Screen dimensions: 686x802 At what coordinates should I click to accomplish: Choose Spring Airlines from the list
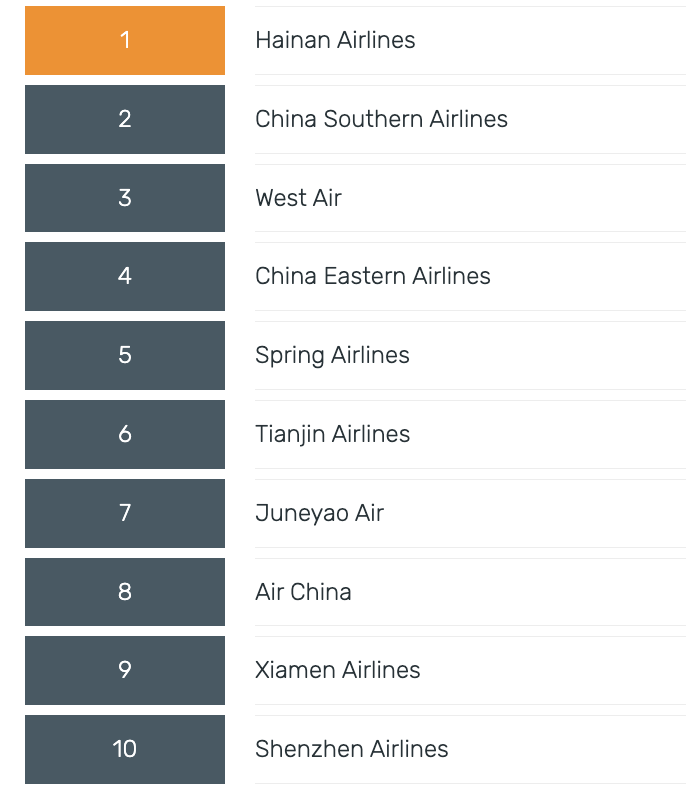[x=332, y=355]
